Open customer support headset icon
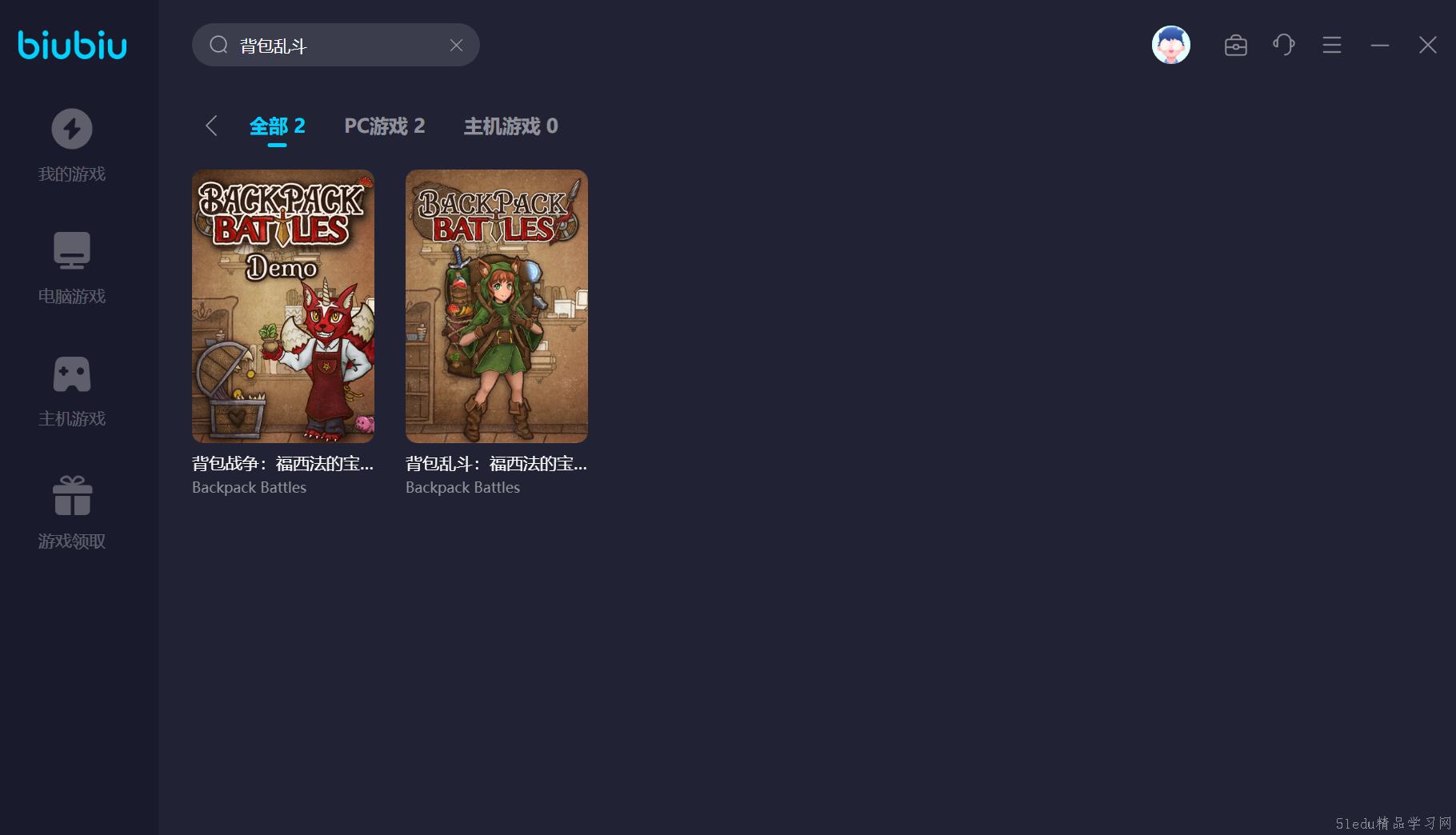Image resolution: width=1456 pixels, height=835 pixels. click(1284, 45)
